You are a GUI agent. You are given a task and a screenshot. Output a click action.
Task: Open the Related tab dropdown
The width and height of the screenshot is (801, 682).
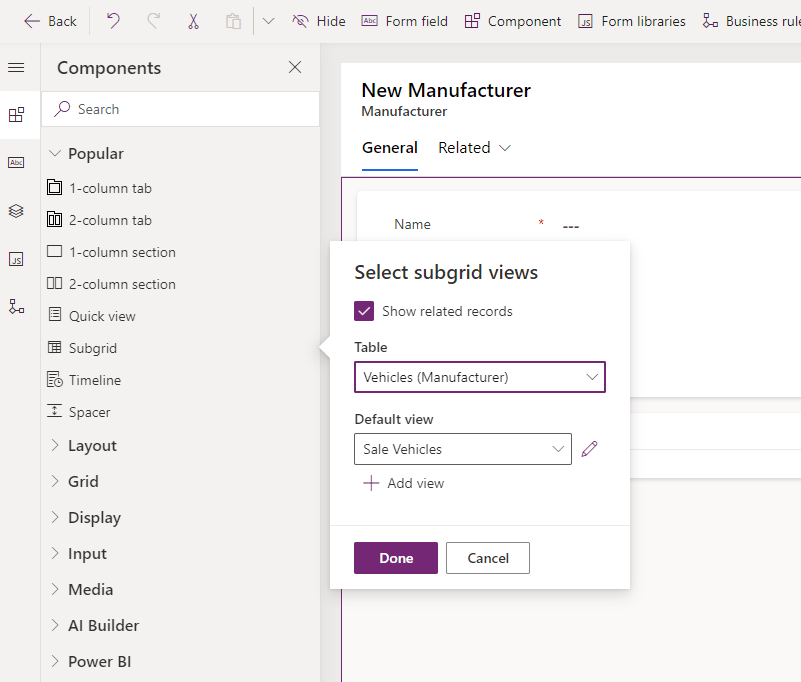(475, 148)
